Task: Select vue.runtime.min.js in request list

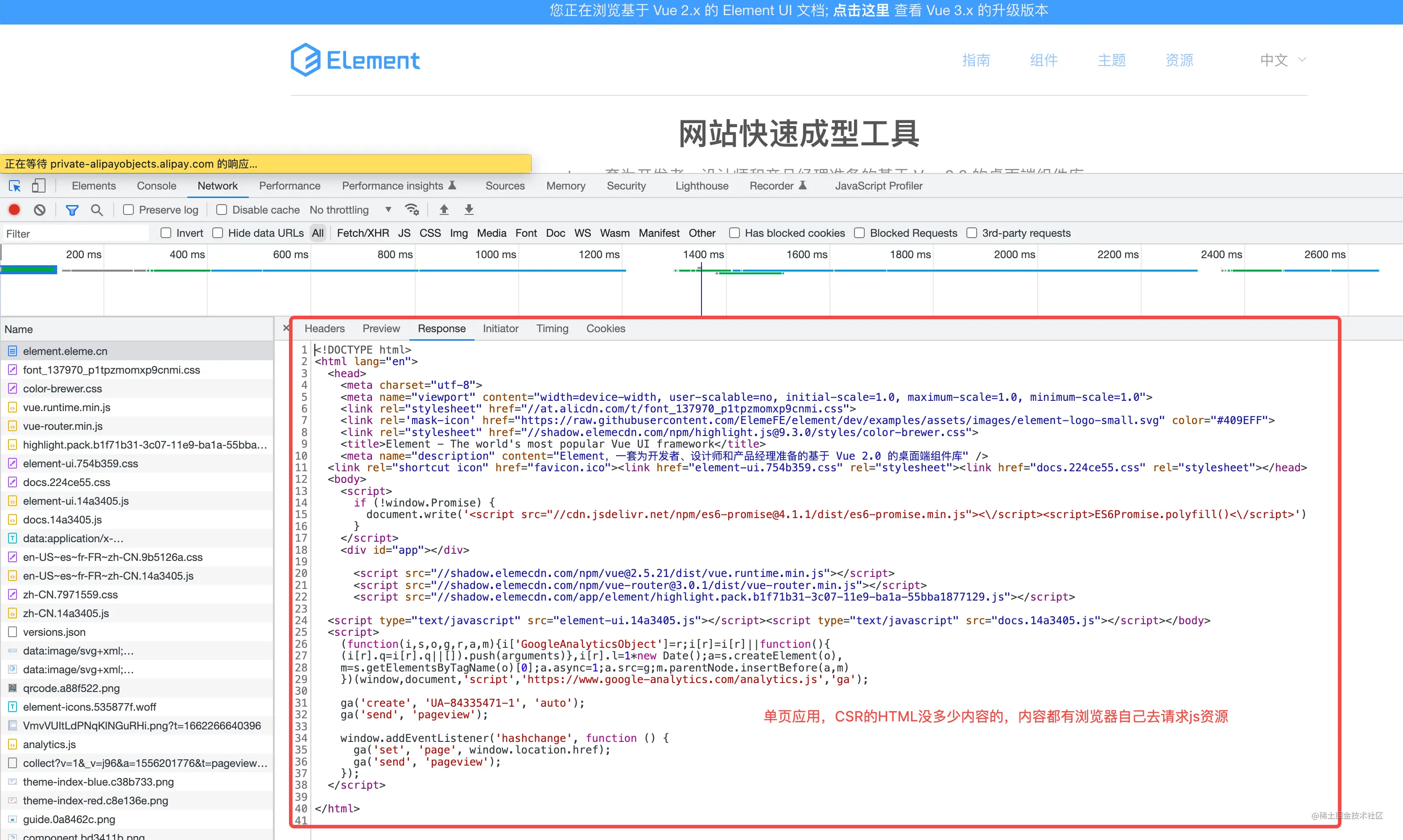Action: [67, 408]
